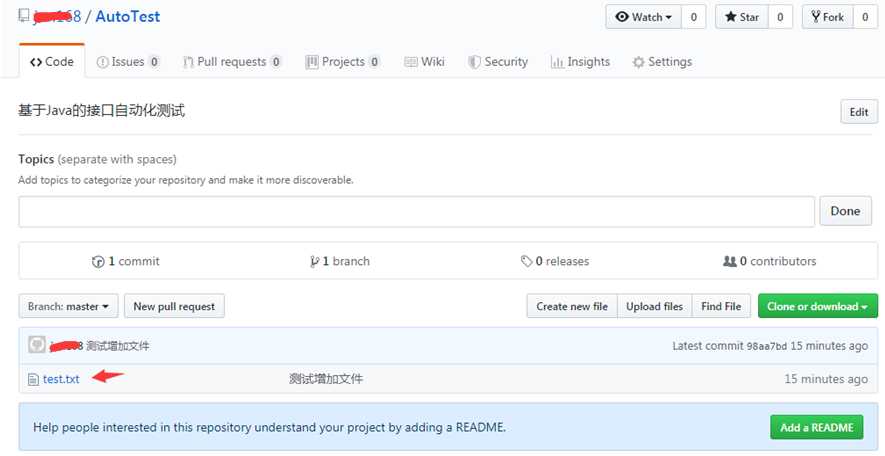Click the Pull requests tab icon

click(x=188, y=62)
